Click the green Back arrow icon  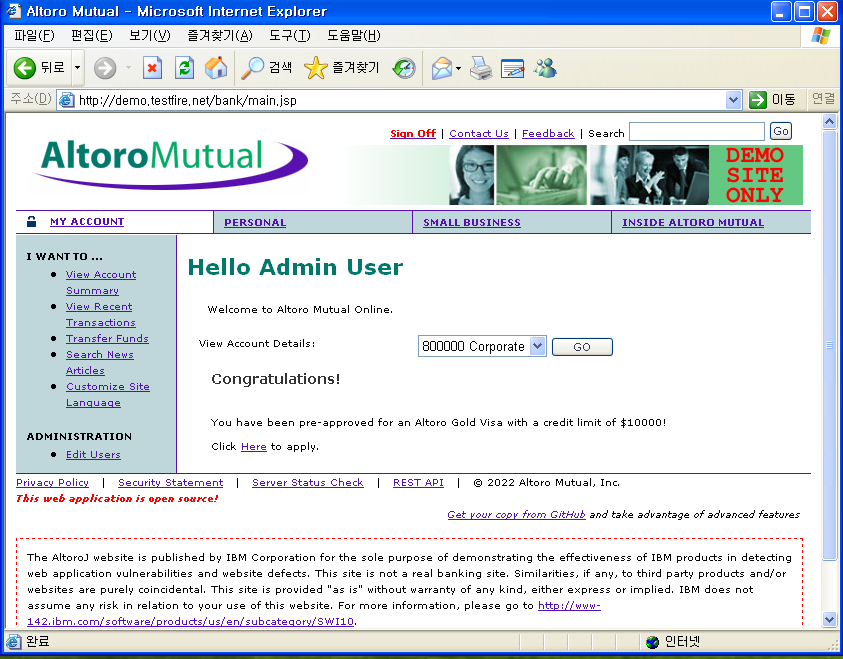coord(25,68)
